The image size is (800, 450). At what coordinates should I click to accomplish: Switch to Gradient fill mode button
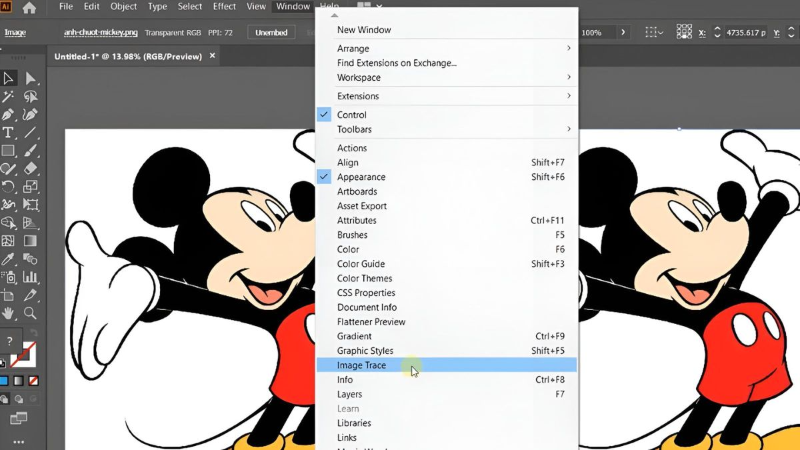18,381
